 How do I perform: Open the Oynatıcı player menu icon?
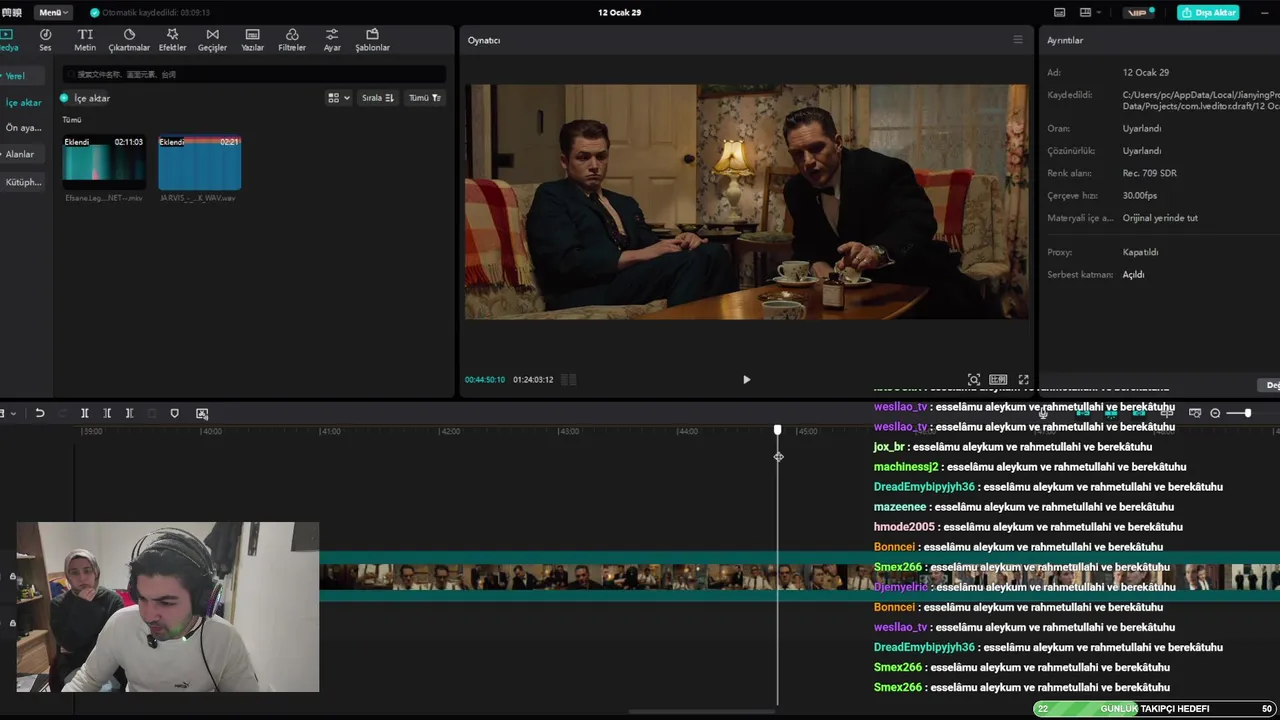(x=1018, y=40)
